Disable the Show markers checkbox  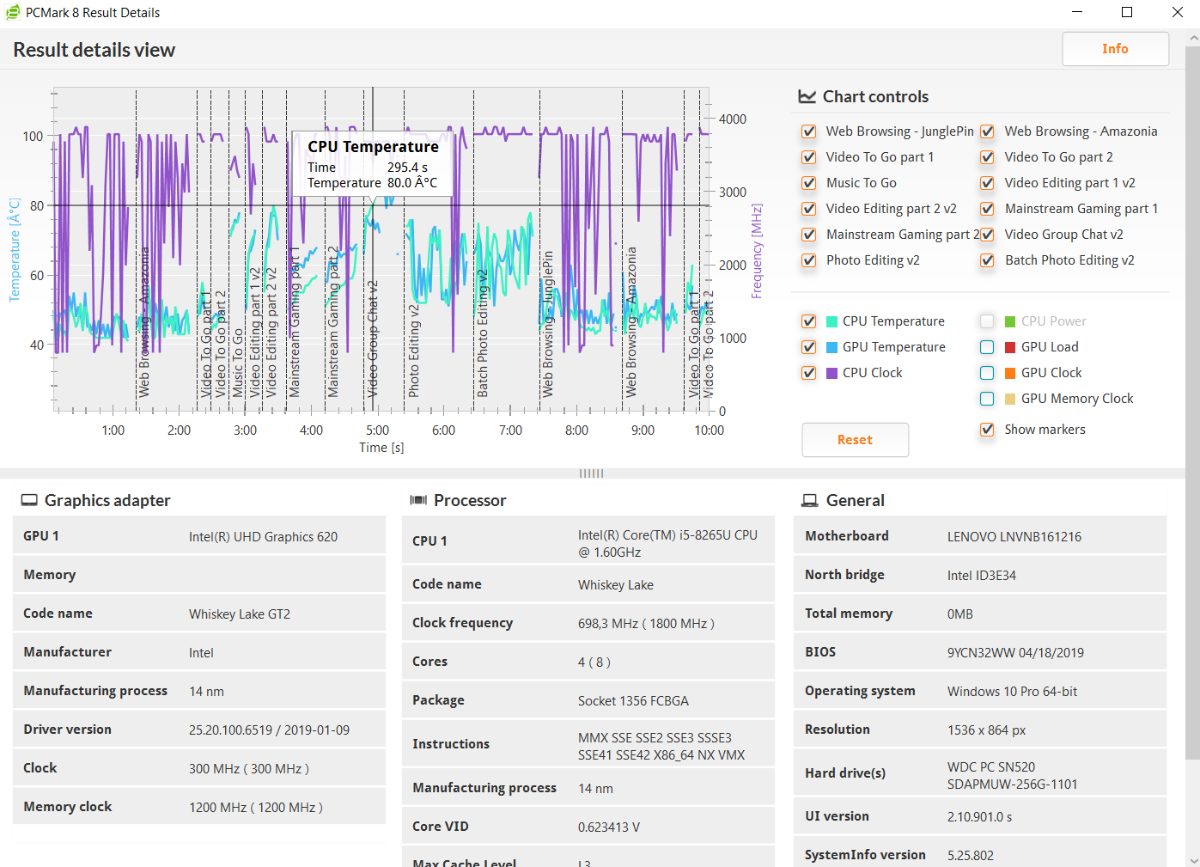987,430
